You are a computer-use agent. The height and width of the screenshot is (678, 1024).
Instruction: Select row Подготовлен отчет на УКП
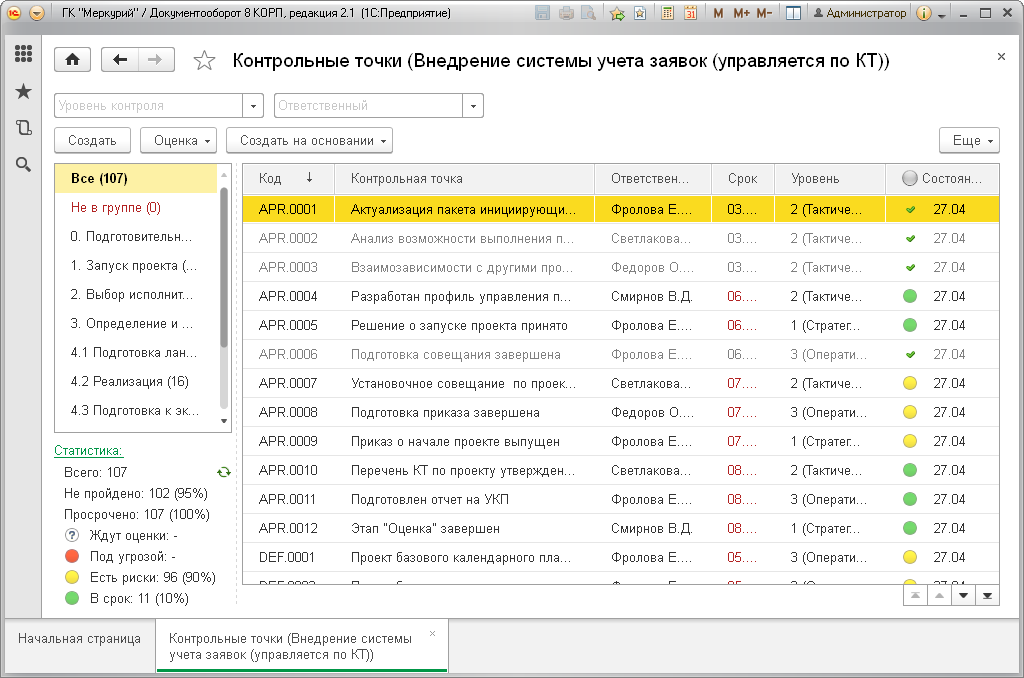coord(620,500)
